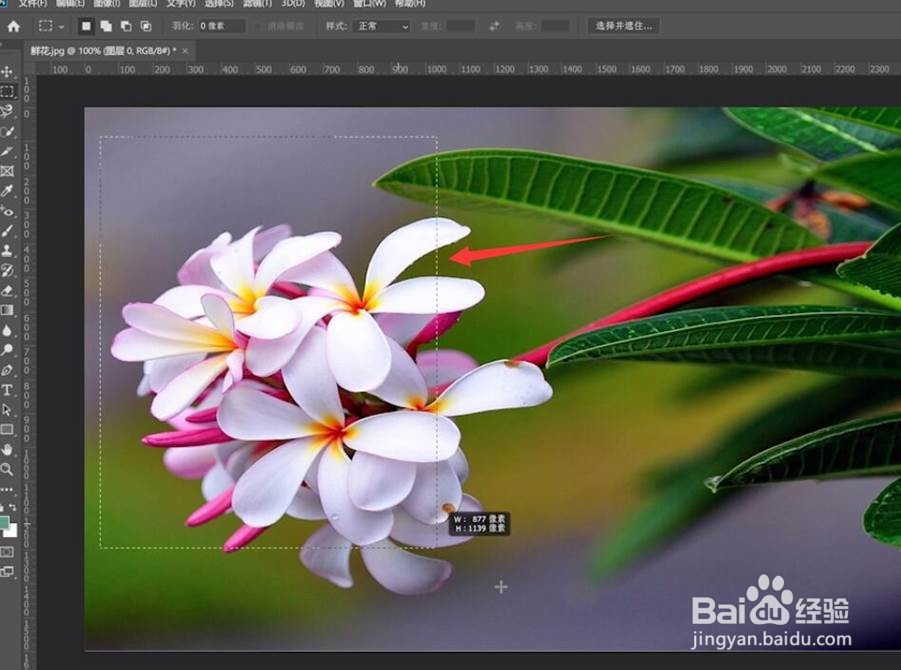Toggle Quick Mask mode
Viewport: 901px width, 670px height.
(7, 552)
